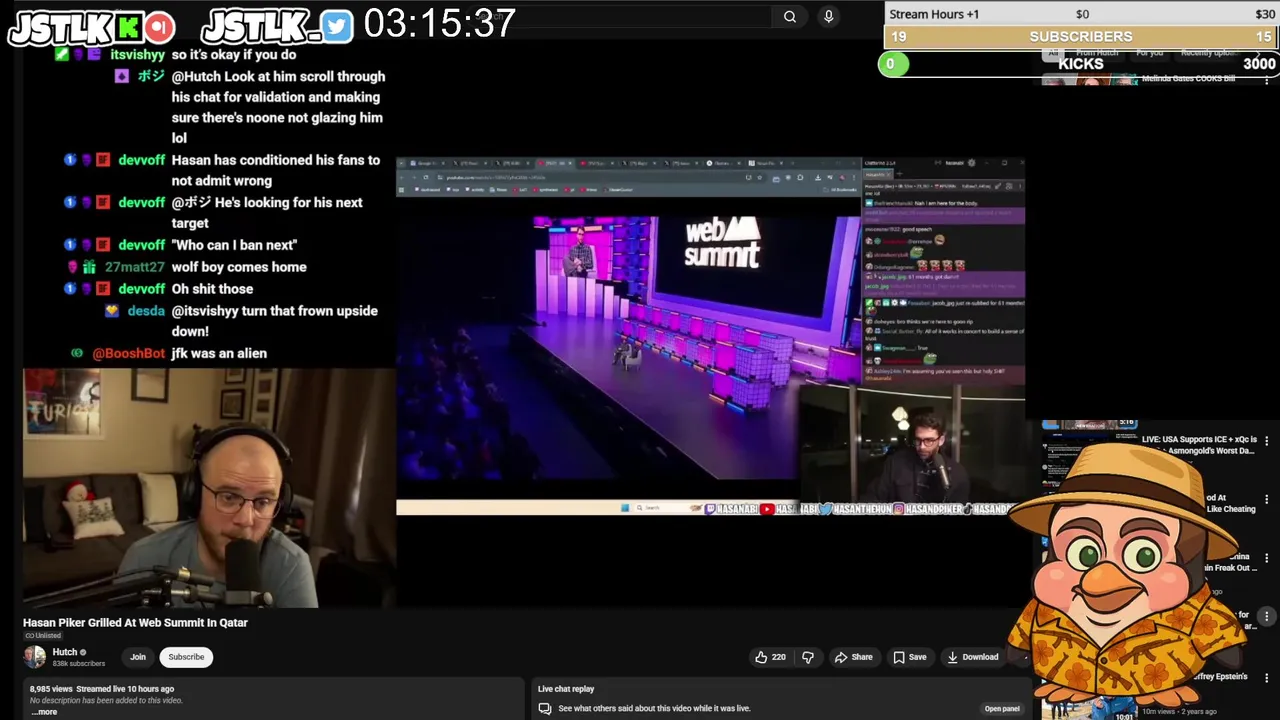The width and height of the screenshot is (1280, 720).
Task: Click the web summit video player
Action: point(710,336)
